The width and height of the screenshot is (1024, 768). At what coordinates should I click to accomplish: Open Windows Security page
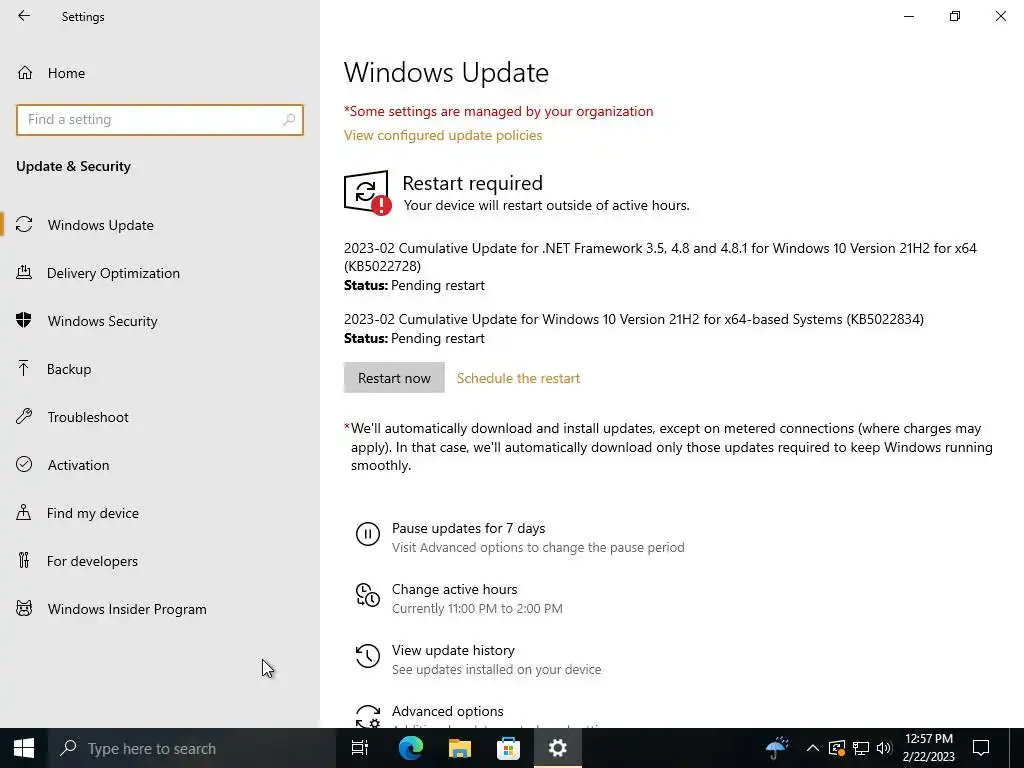click(x=103, y=321)
